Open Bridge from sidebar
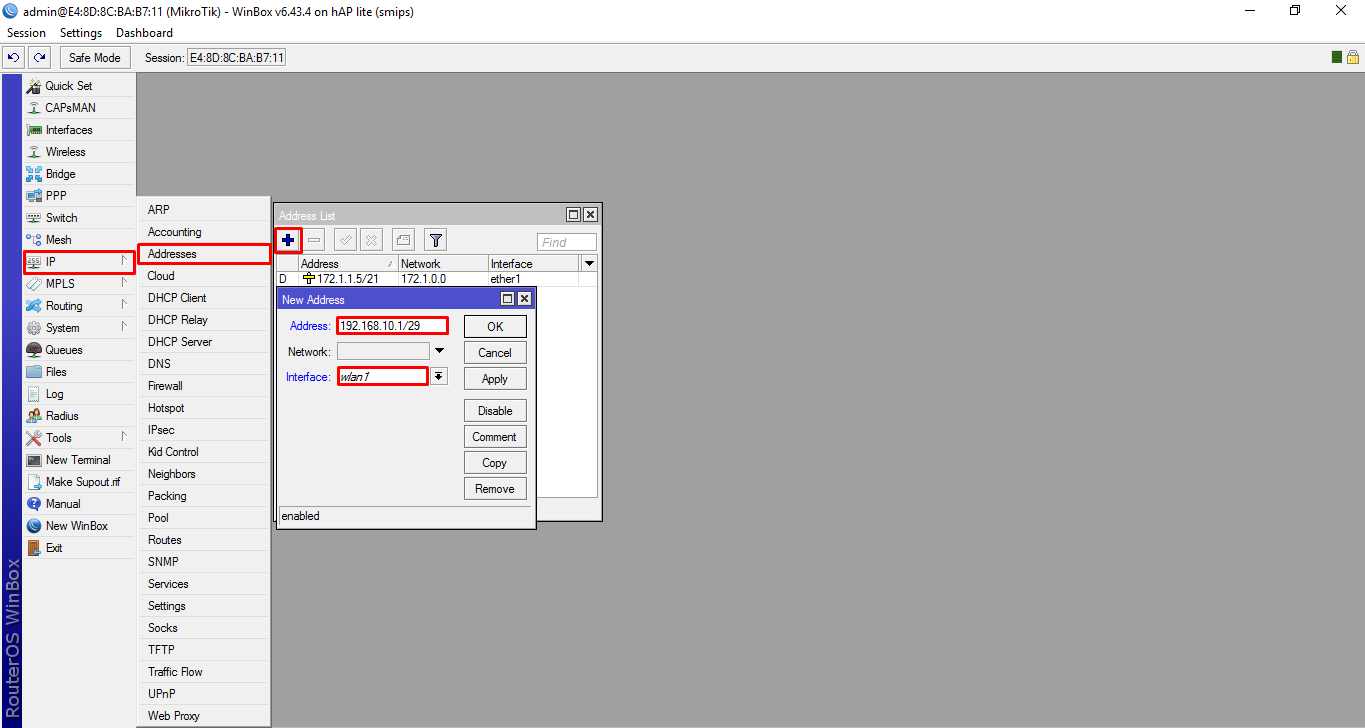 click(79, 174)
